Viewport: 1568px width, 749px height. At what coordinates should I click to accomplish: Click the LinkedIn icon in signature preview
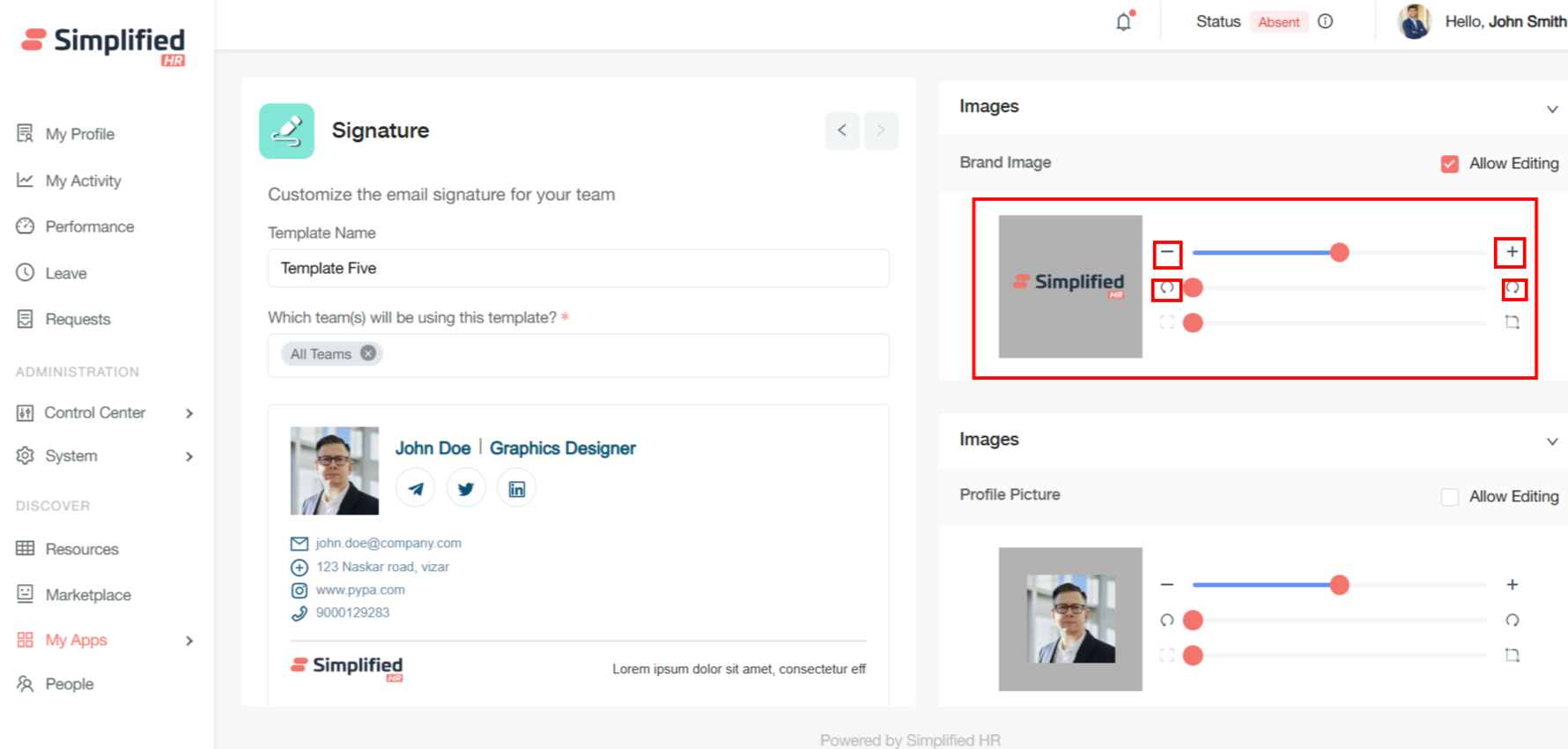point(517,489)
